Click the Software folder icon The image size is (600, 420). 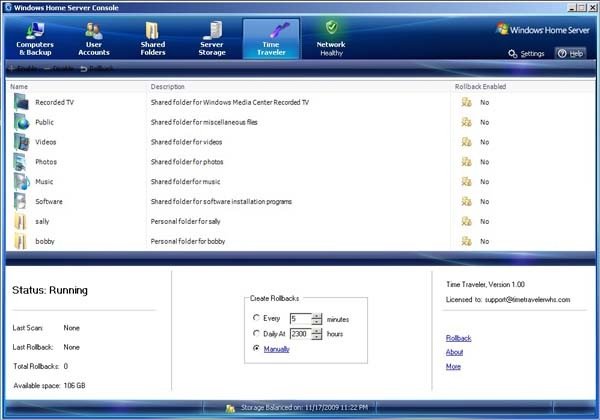tap(20, 202)
